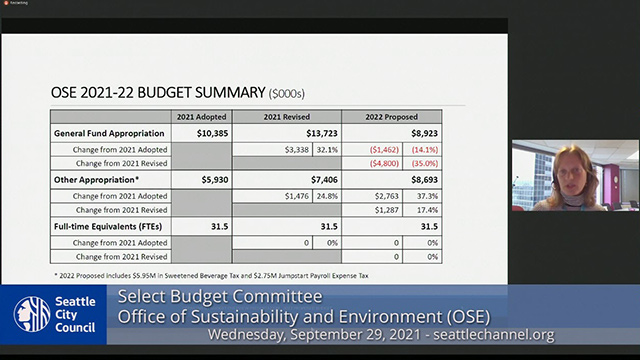Viewport: 640px width, 360px height.
Task: Click 'Office of Sustainability and Environment (OSE)' caption
Action: click(304, 316)
